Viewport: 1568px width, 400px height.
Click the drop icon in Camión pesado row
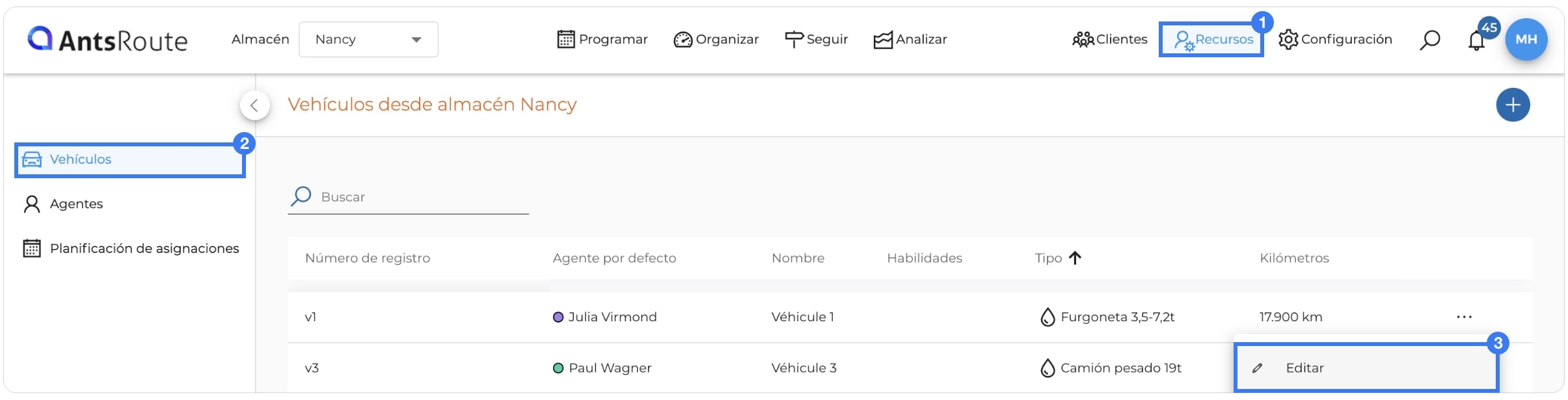pos(1047,368)
